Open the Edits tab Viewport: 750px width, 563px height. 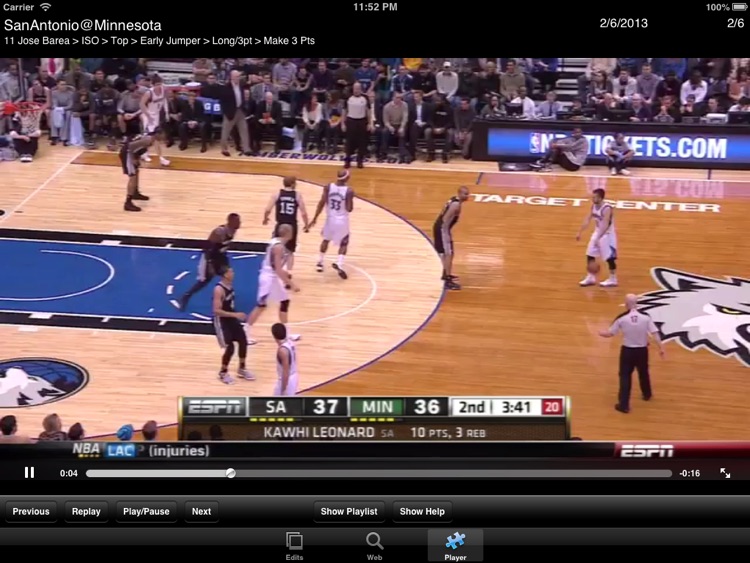[x=294, y=546]
